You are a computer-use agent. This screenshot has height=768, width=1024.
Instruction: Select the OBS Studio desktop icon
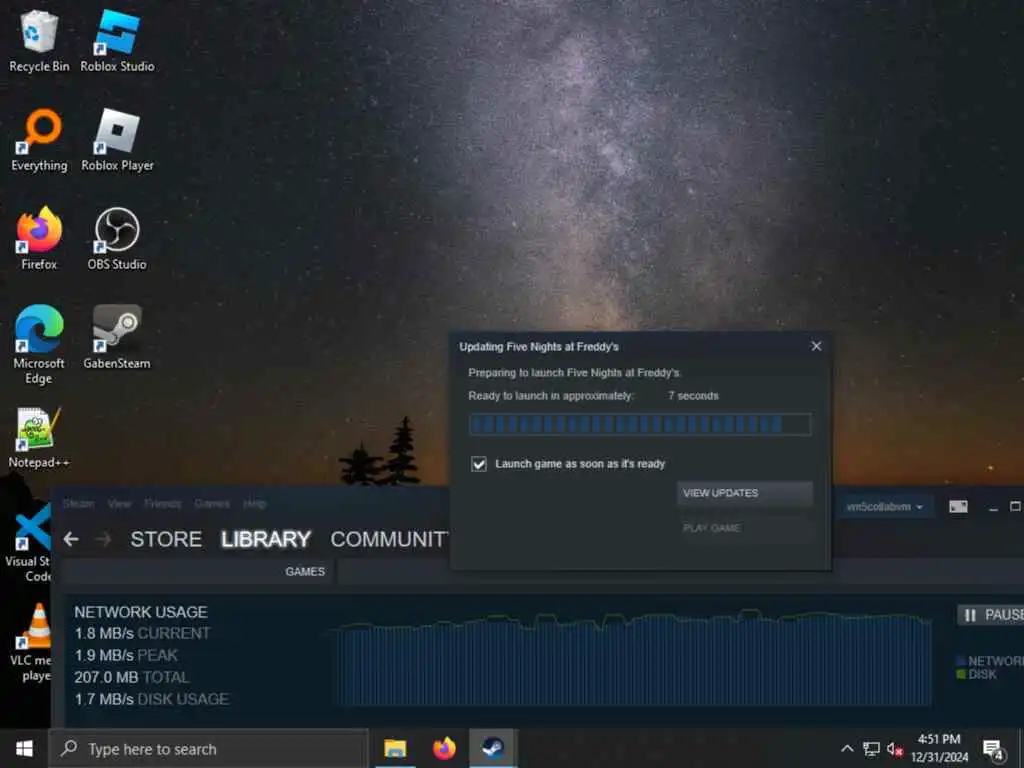tap(117, 238)
